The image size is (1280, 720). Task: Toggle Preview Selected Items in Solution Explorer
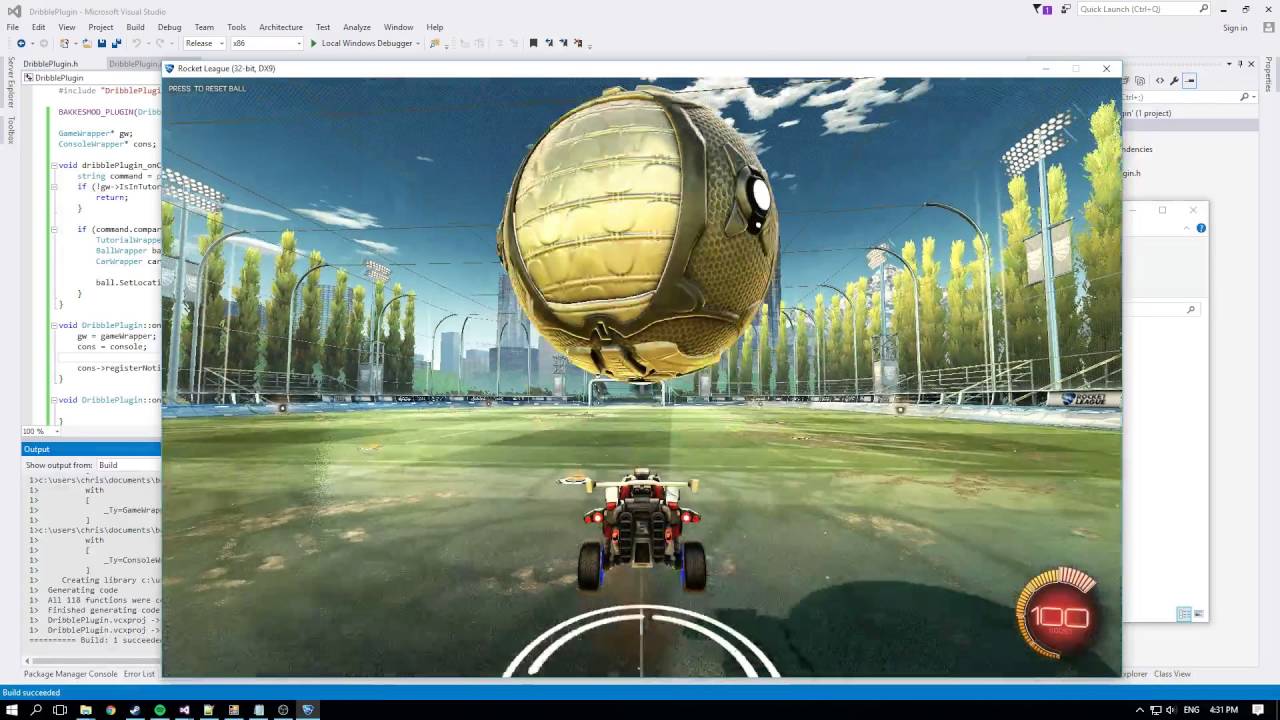tap(1189, 80)
